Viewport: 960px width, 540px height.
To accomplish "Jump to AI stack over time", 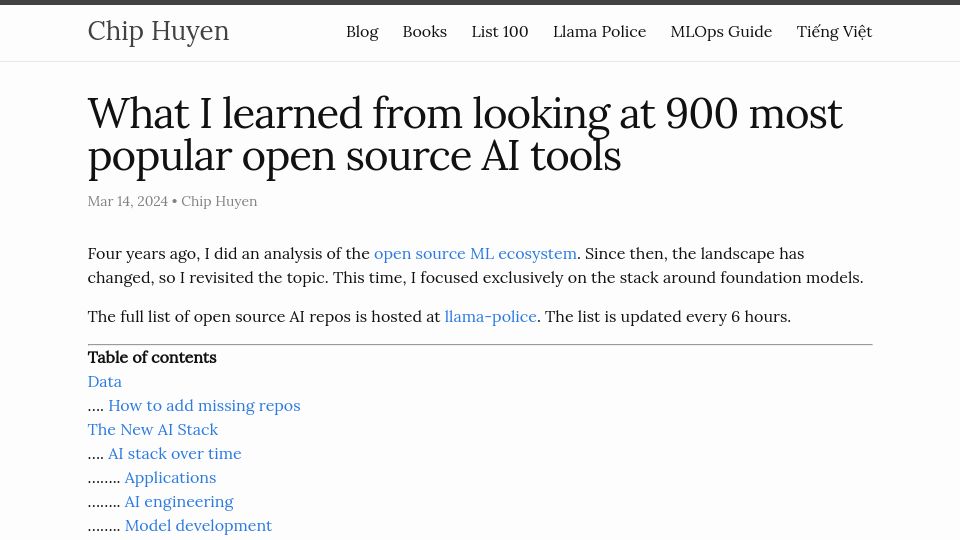I will coord(174,454).
